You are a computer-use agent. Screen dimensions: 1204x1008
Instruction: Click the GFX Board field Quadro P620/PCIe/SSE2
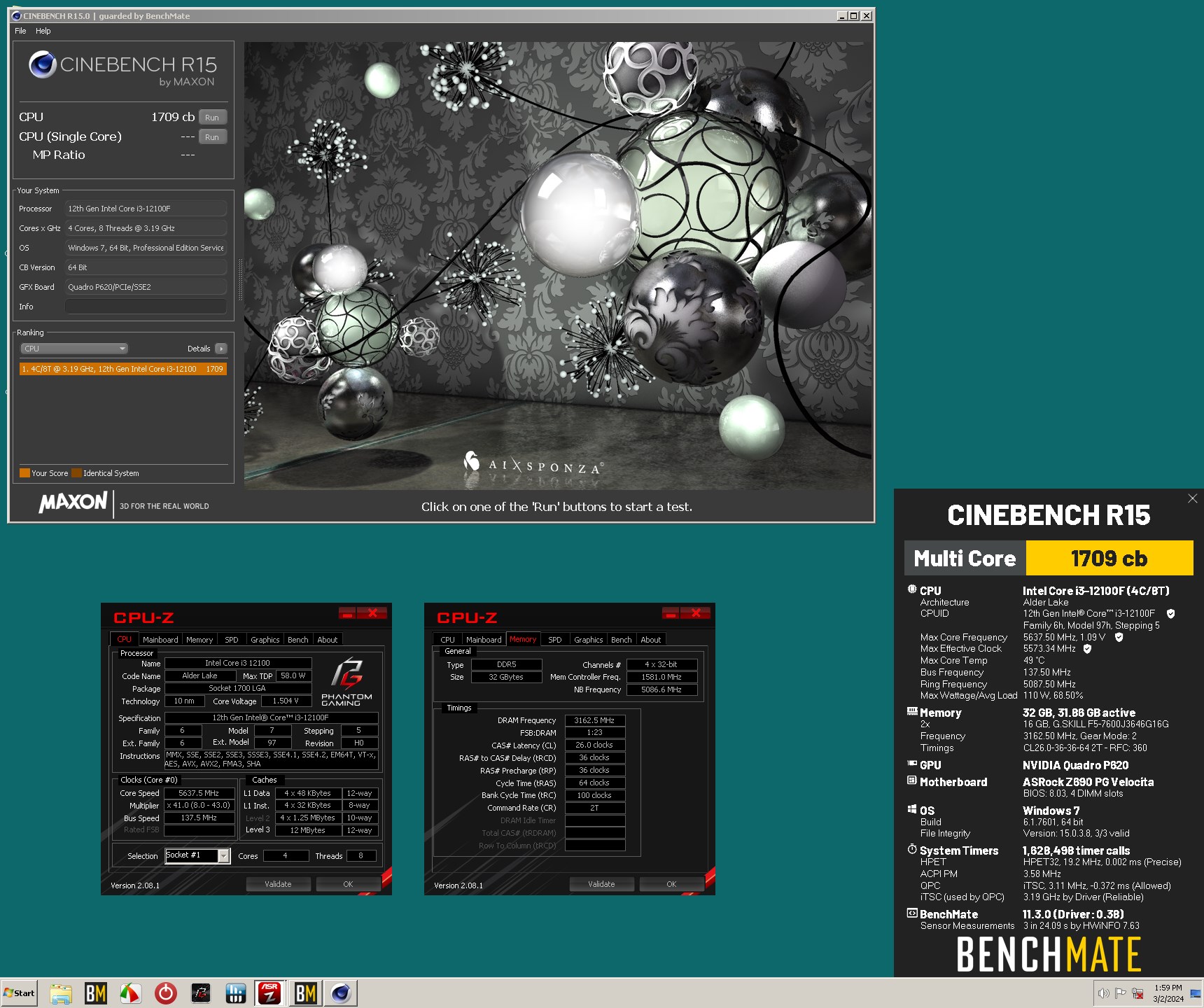[146, 287]
